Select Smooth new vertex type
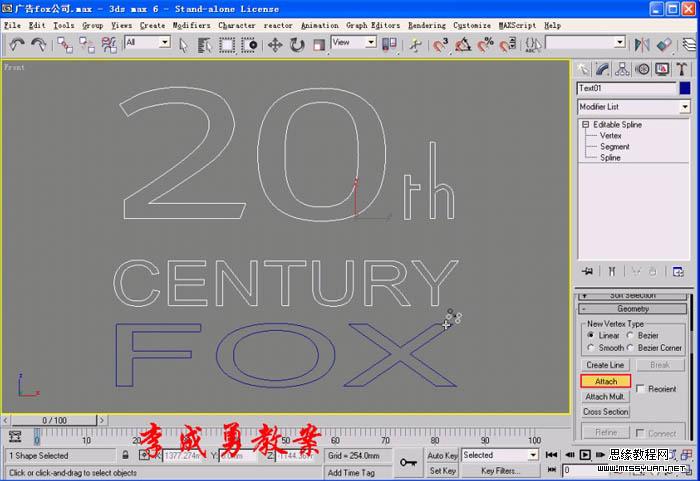The width and height of the screenshot is (700, 481). 591,347
